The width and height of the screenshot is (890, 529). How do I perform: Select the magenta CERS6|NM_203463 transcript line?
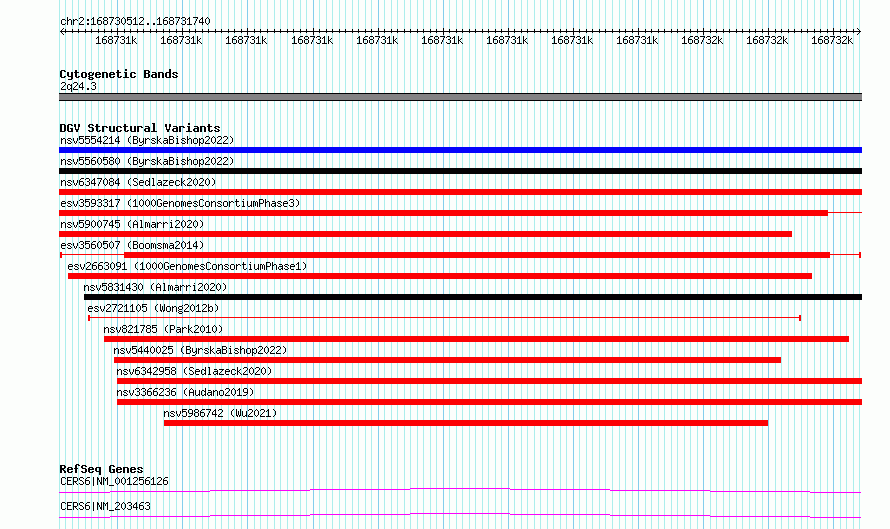pyautogui.click(x=460, y=515)
